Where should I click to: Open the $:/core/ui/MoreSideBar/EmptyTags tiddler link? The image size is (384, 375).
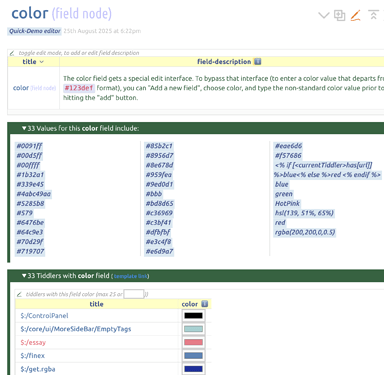click(76, 329)
